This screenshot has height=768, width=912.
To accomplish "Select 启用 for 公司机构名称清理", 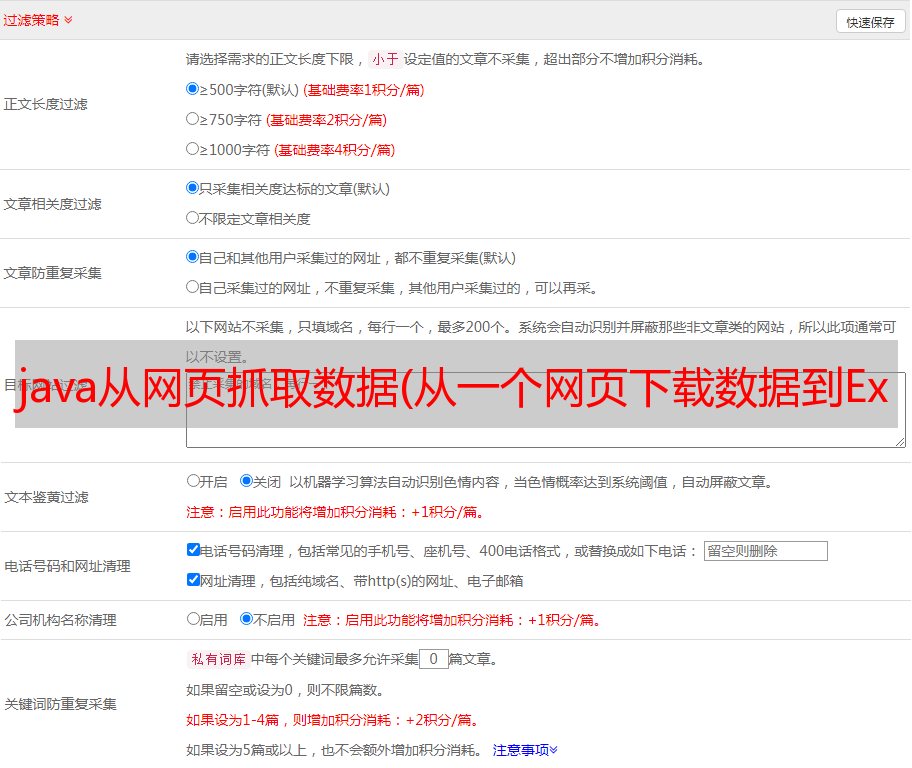I will pyautogui.click(x=193, y=619).
